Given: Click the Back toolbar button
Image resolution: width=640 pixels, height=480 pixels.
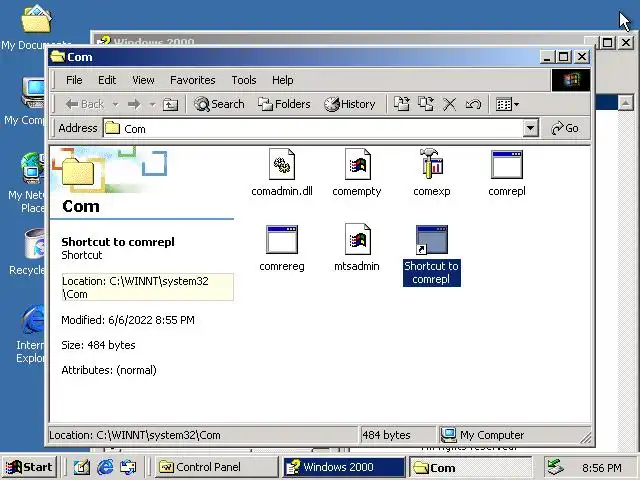Looking at the screenshot, I should click(x=84, y=104).
